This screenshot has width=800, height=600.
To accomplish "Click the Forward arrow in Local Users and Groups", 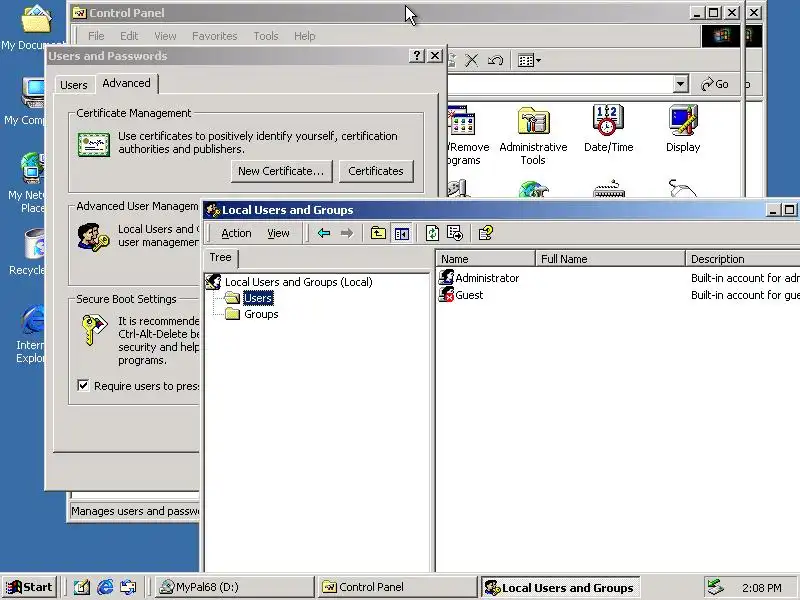I will [347, 233].
